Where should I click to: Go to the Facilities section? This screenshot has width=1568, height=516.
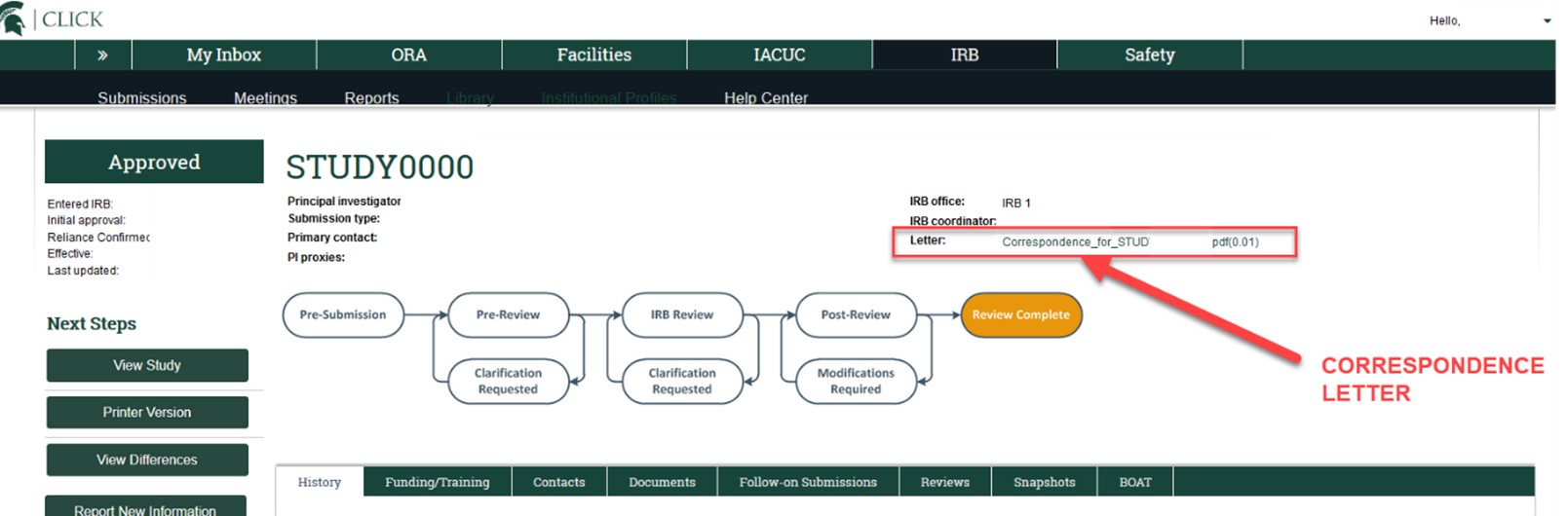593,55
